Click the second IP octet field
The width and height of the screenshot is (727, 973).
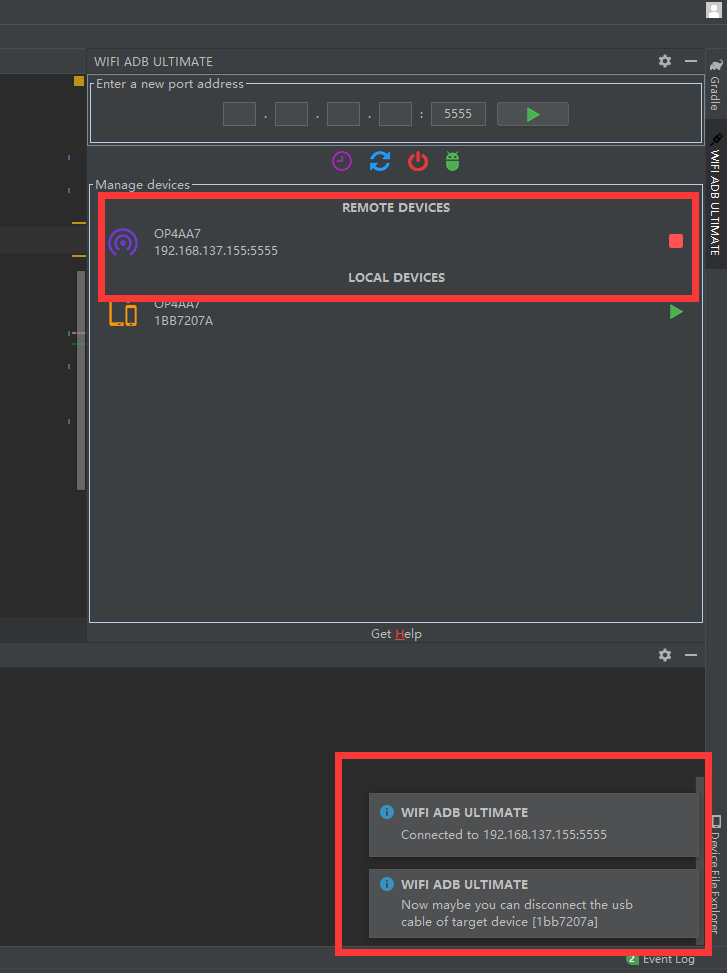[292, 114]
